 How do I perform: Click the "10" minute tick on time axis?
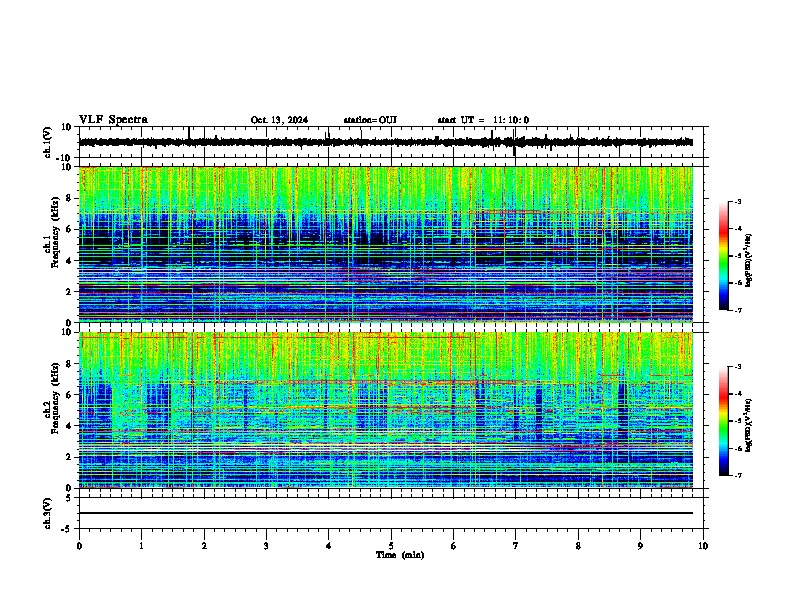[703, 546]
